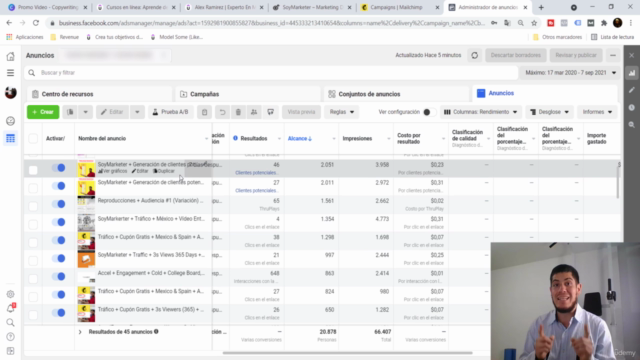The image size is (640, 360).
Task: Open thumbnail of Tráfico + Cupón Gratis + 3s Viewers ad
Action: pos(86,313)
